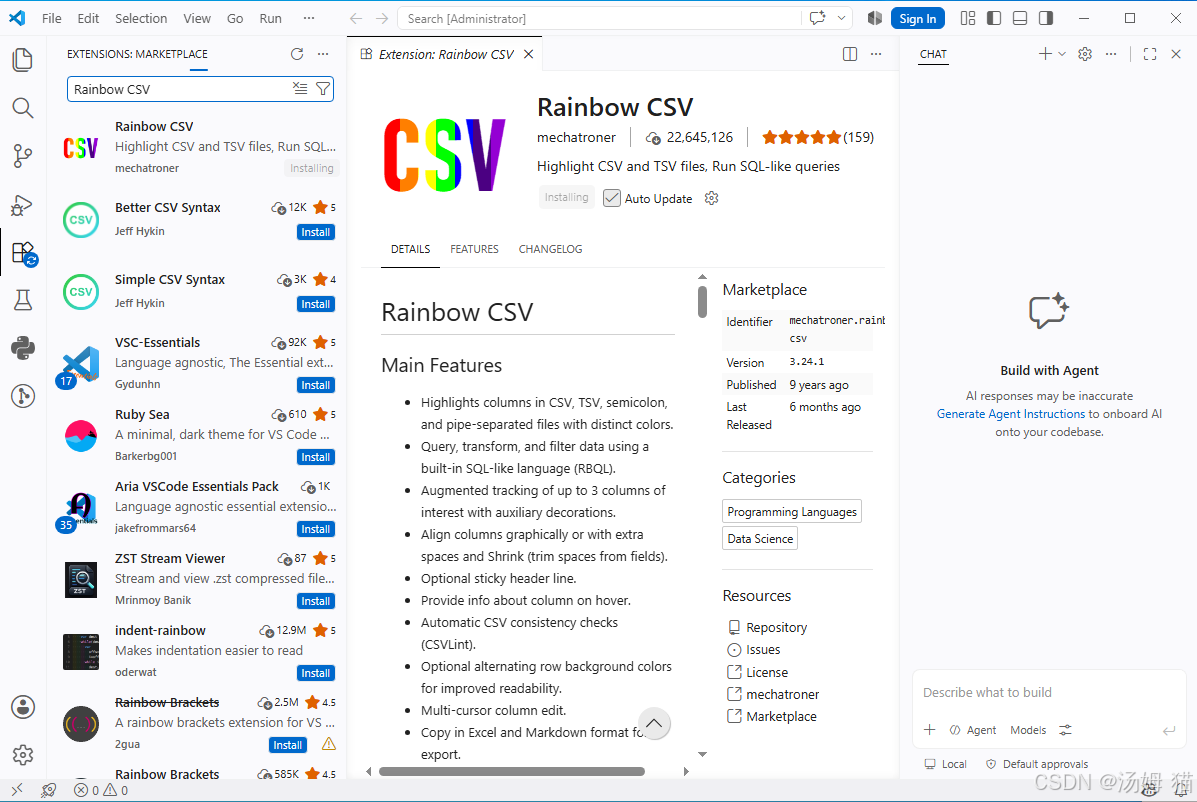Install the indent-rainbow extension
1197x802 pixels.
click(x=315, y=673)
